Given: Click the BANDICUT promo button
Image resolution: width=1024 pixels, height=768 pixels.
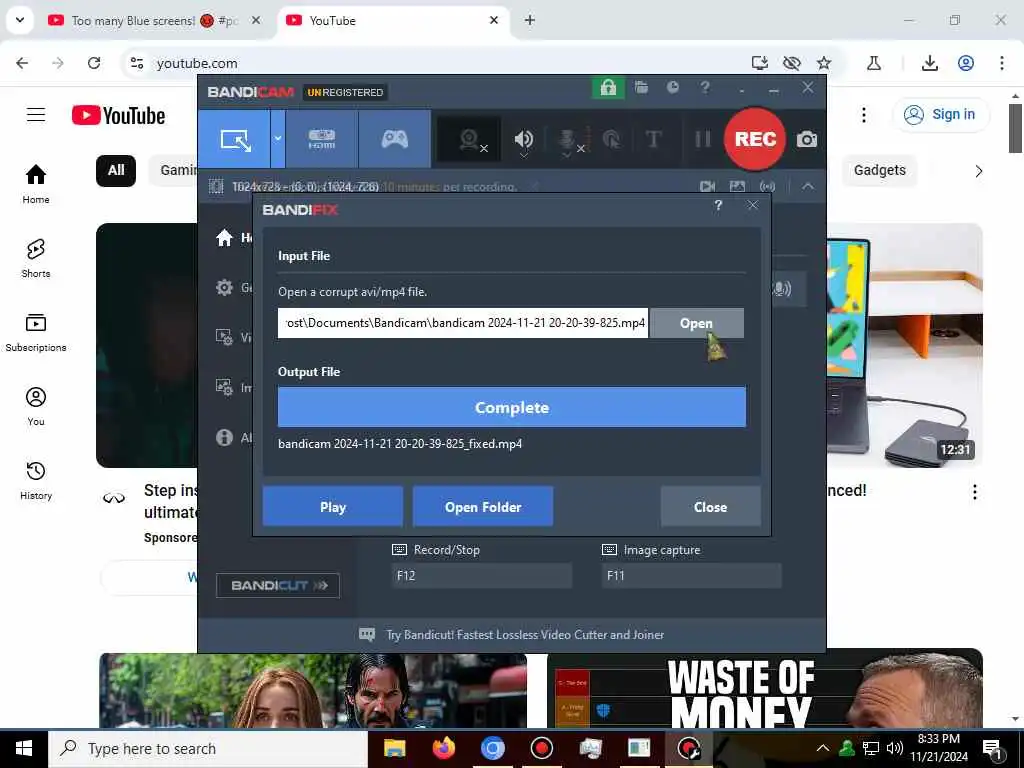Looking at the screenshot, I should [x=278, y=585].
